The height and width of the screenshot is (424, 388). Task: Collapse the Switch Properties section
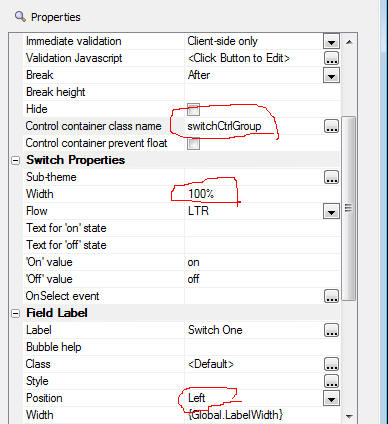[15, 161]
